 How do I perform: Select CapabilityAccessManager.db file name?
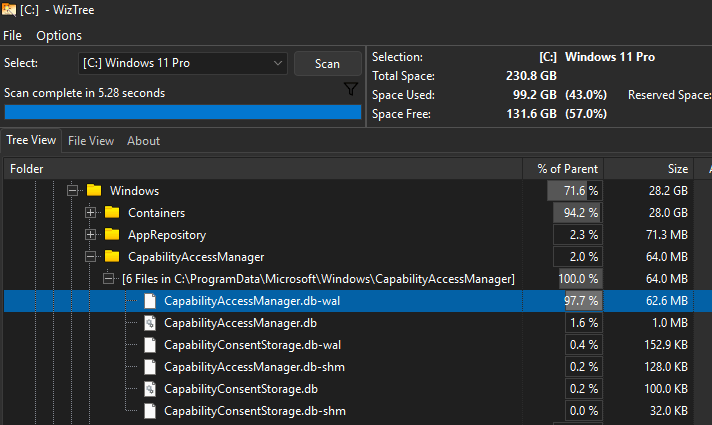[x=241, y=323]
